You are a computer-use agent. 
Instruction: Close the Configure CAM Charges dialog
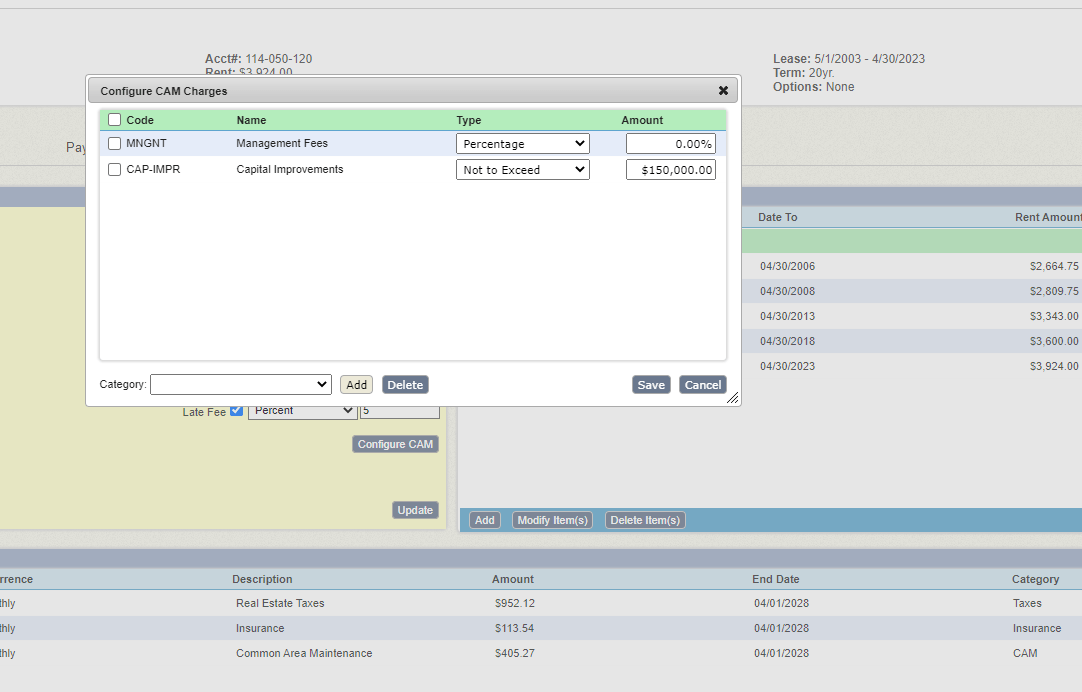point(723,90)
